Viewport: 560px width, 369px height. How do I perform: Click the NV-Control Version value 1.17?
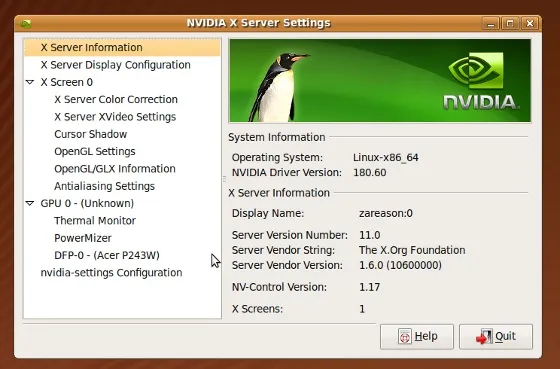(370, 287)
